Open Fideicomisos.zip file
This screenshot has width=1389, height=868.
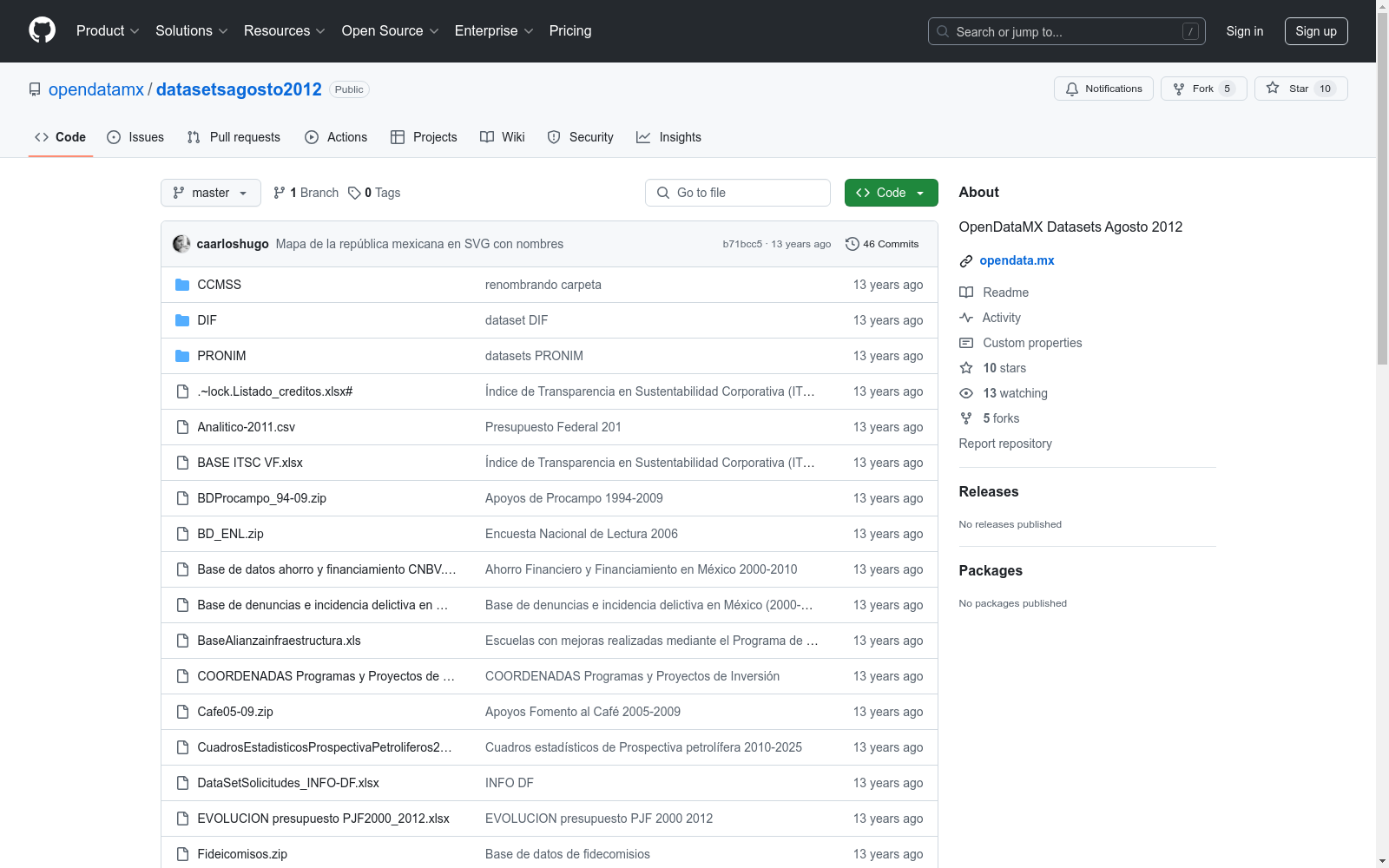(242, 854)
